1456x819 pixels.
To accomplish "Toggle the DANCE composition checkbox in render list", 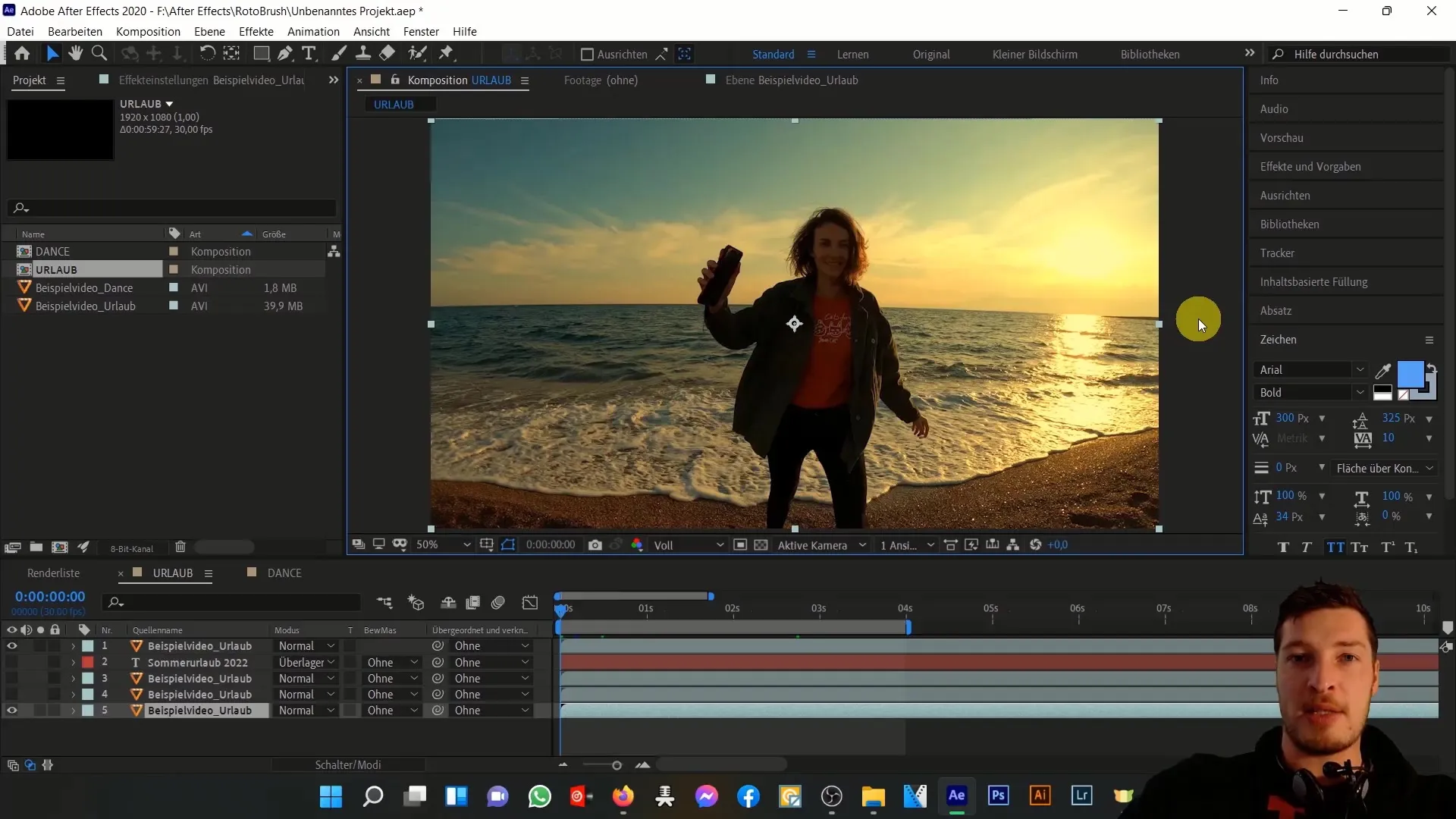I will tap(252, 572).
